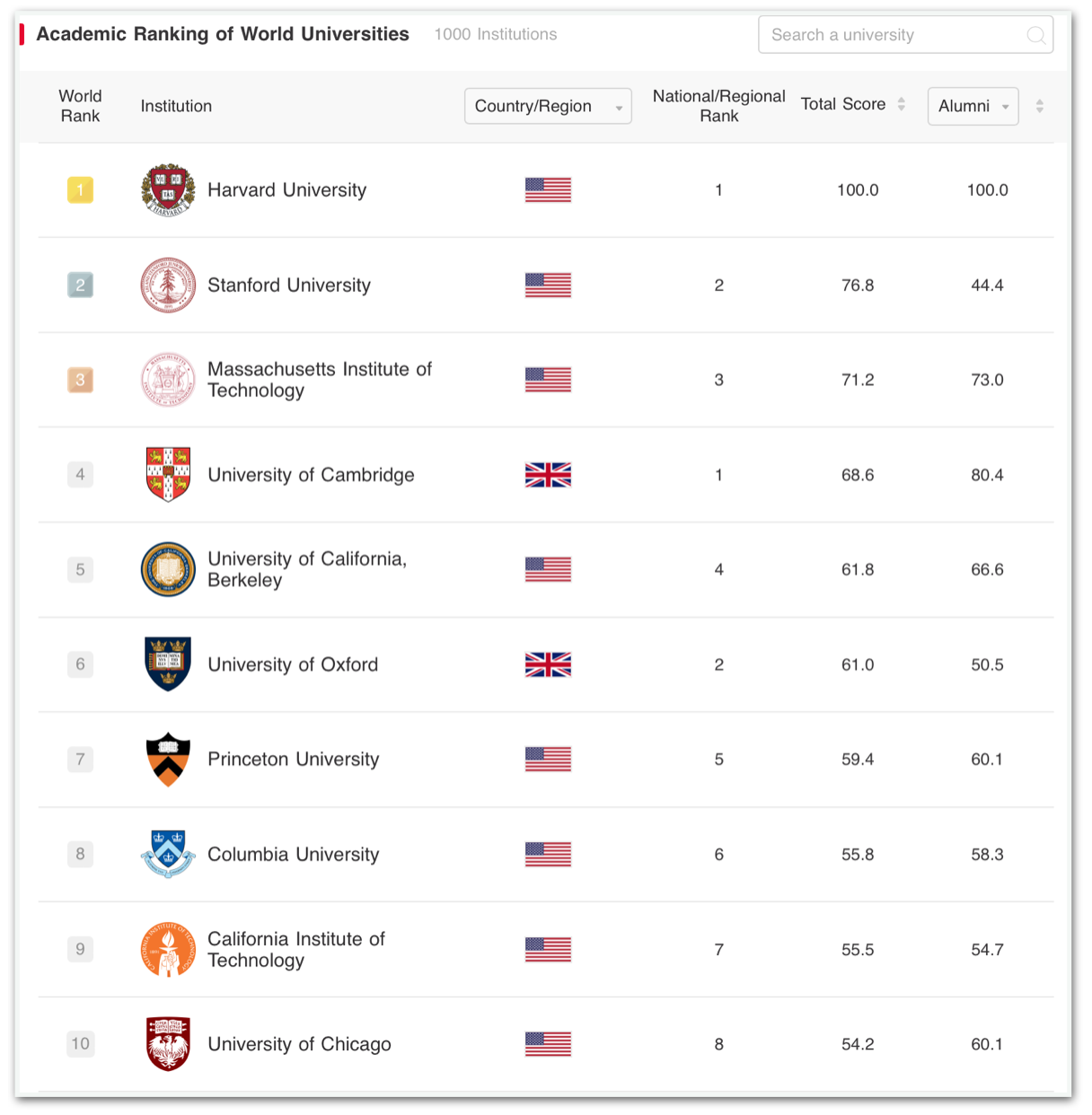This screenshot has height=1115, width=1092.
Task: Click the US flag in Harvard's row
Action: coord(548,190)
